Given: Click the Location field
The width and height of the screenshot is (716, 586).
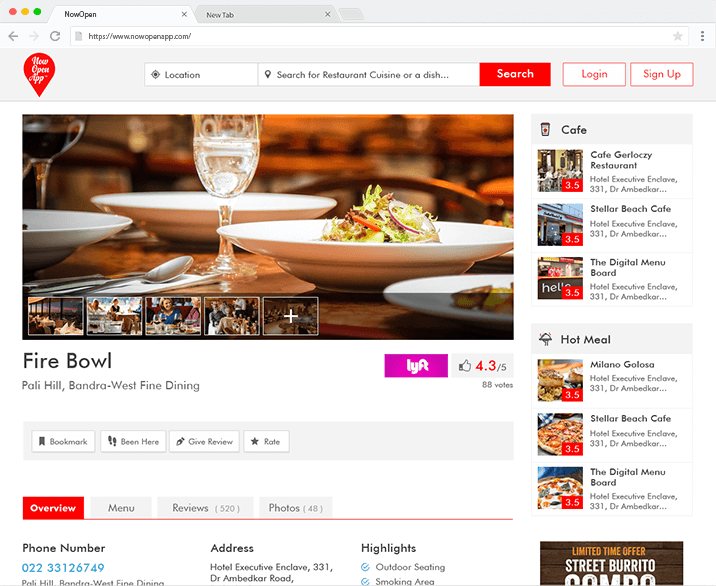Looking at the screenshot, I should (x=201, y=74).
